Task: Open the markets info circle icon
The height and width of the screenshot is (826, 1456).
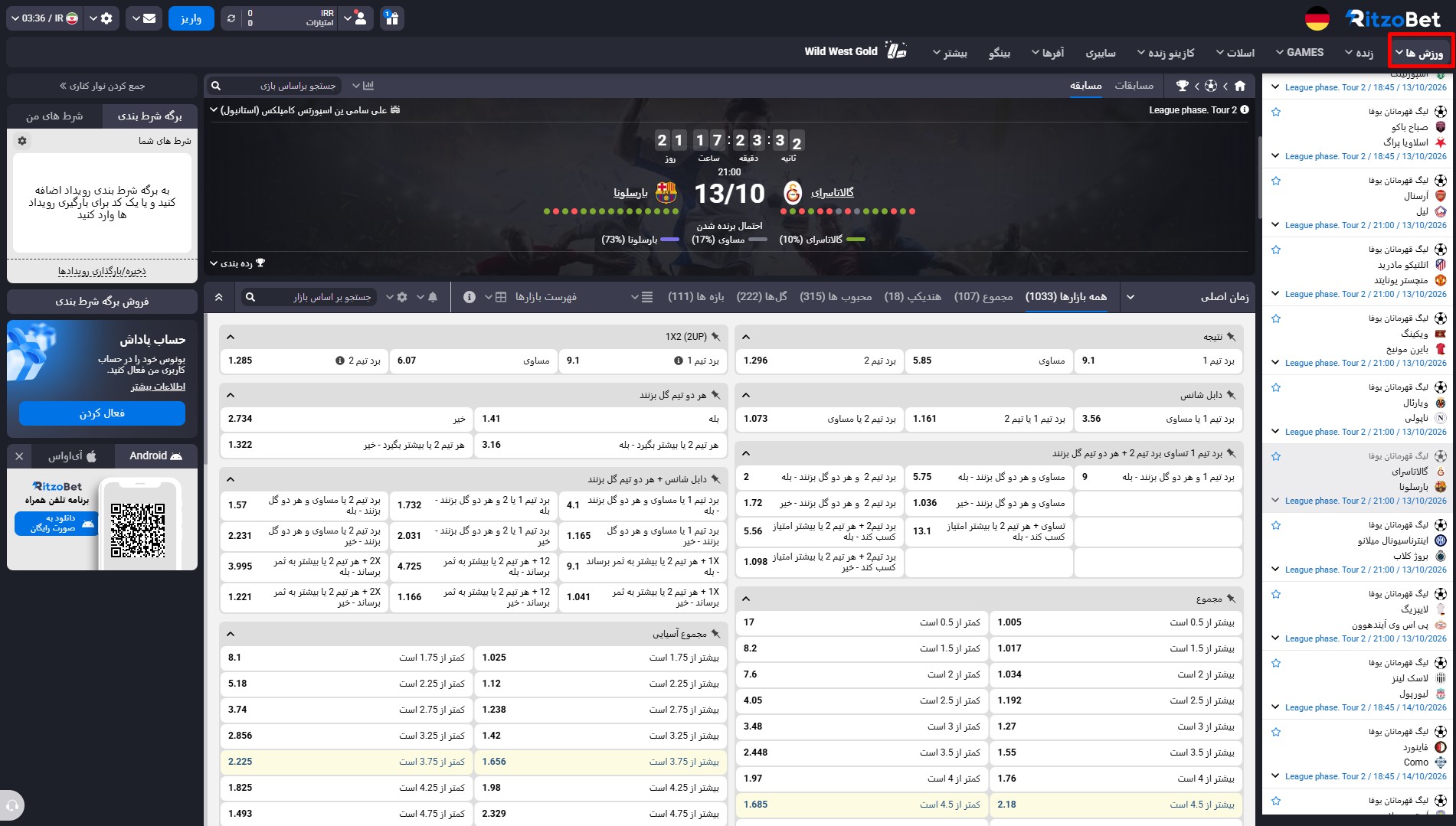Action: [x=470, y=297]
